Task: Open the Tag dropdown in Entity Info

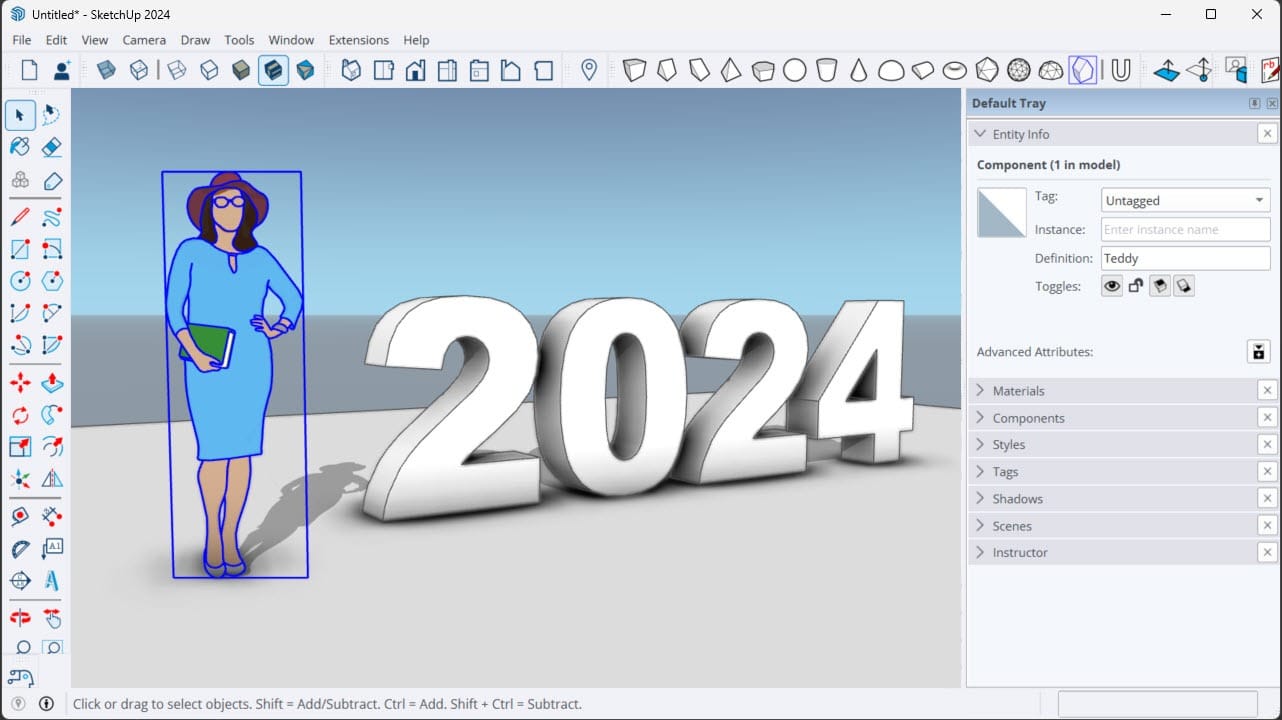Action: [1258, 200]
